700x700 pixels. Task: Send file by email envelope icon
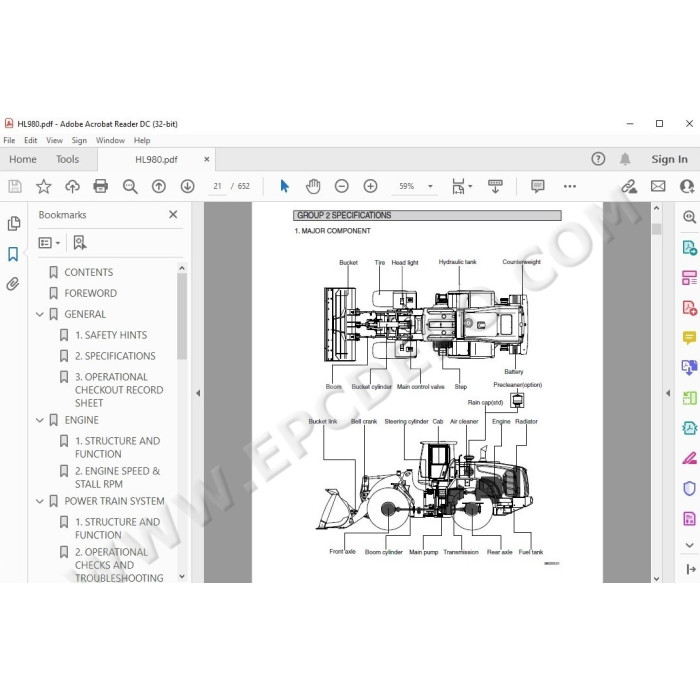658,186
